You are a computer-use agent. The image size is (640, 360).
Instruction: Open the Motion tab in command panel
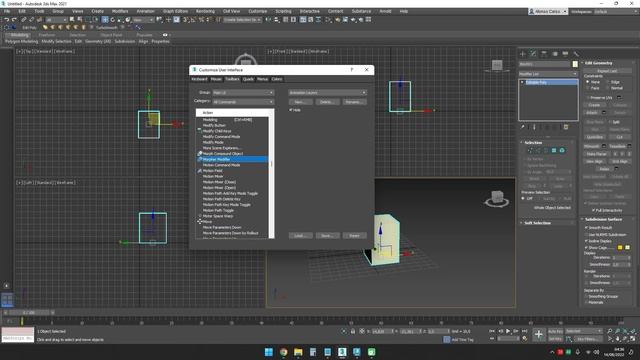click(555, 53)
